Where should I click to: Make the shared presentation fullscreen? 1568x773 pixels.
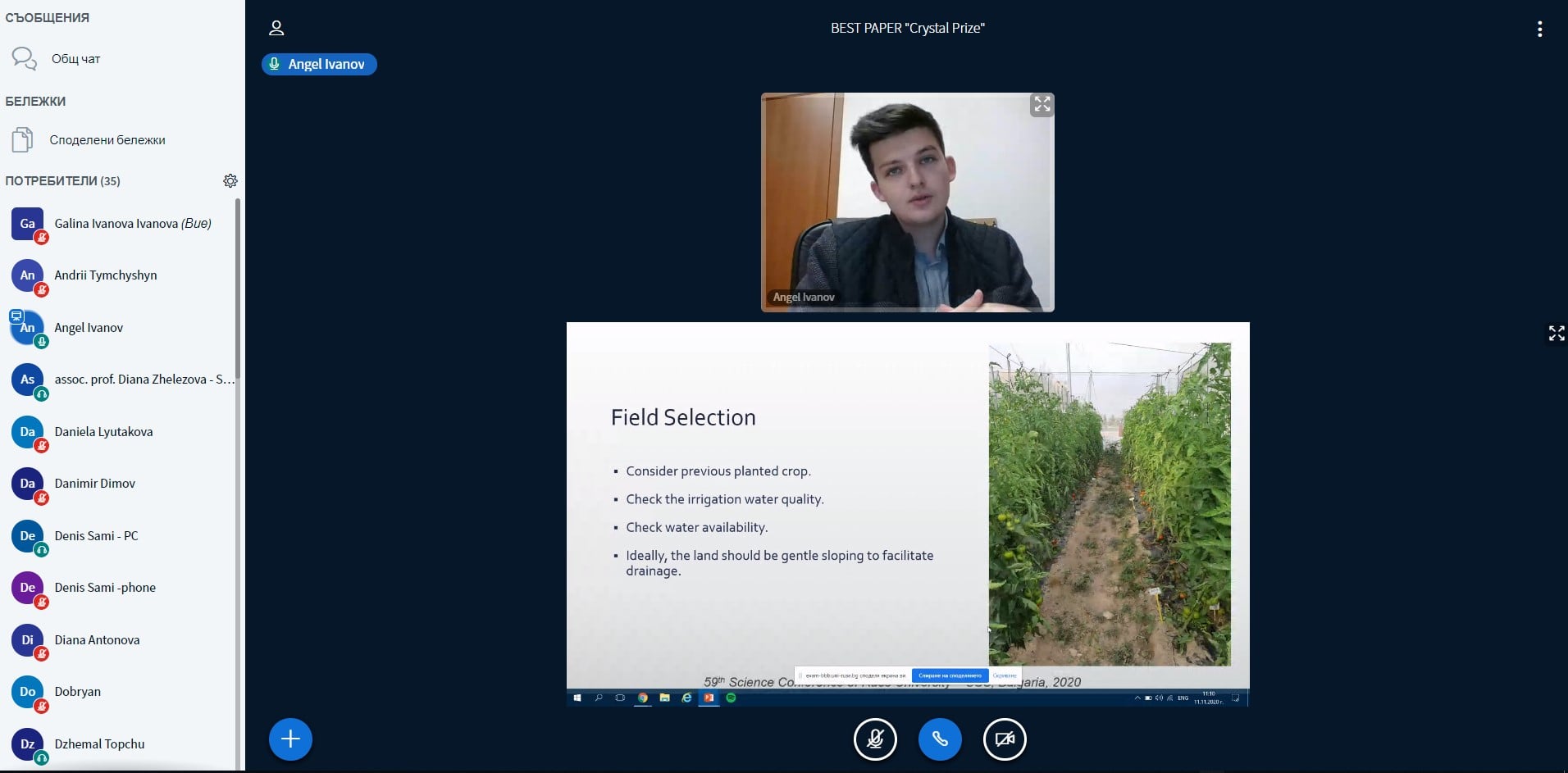coord(1556,333)
